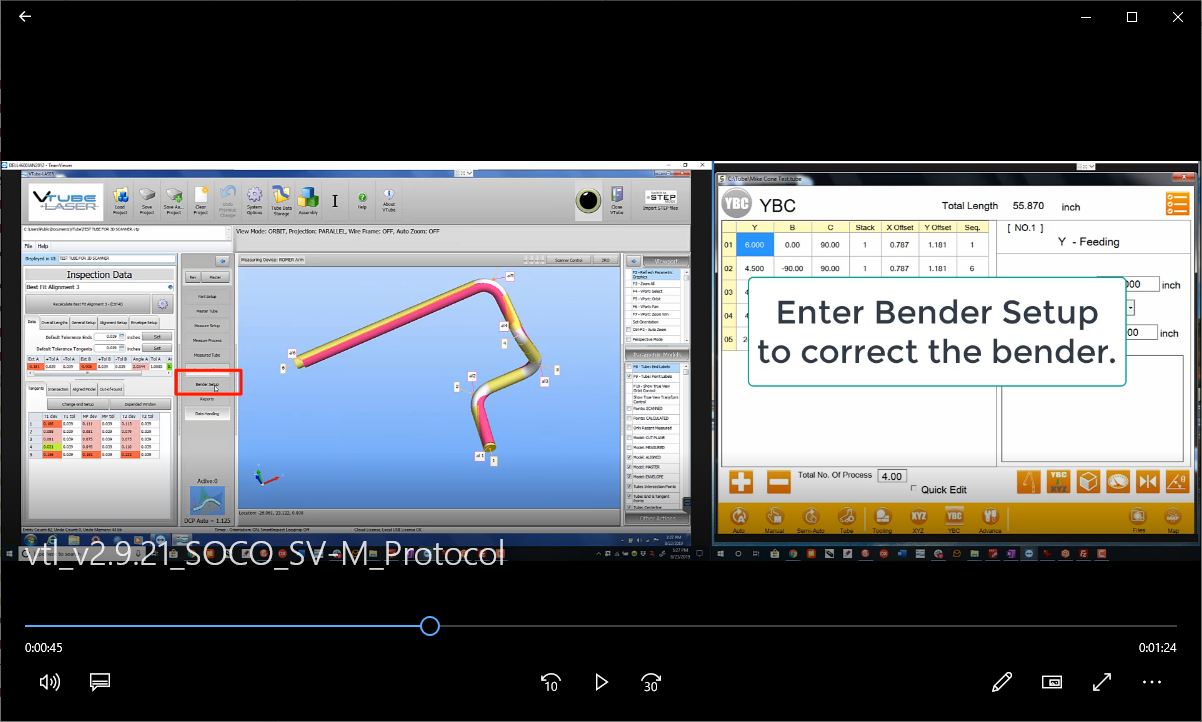
Task: Open the video player's more options menu
Action: pos(1151,682)
